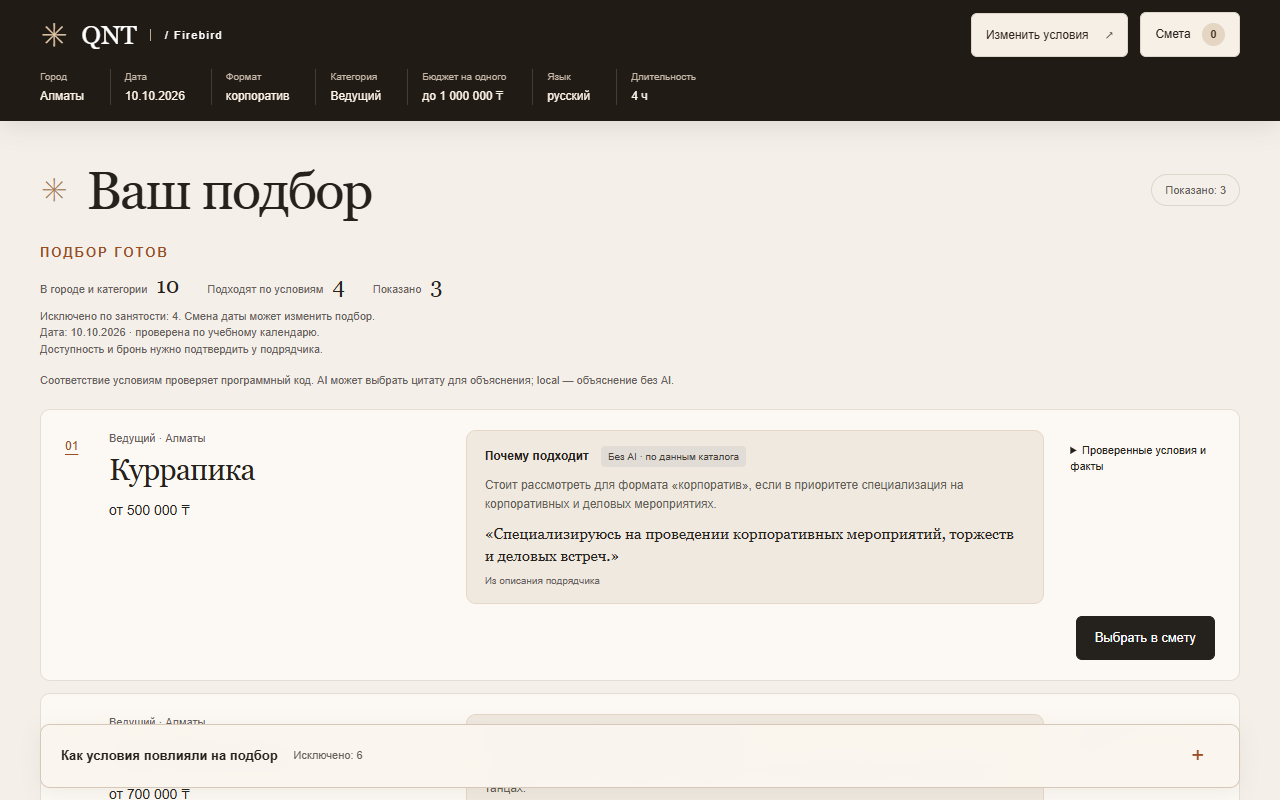The image size is (1280, 800).
Task: Click the Смета count badge 0
Action: (1213, 35)
